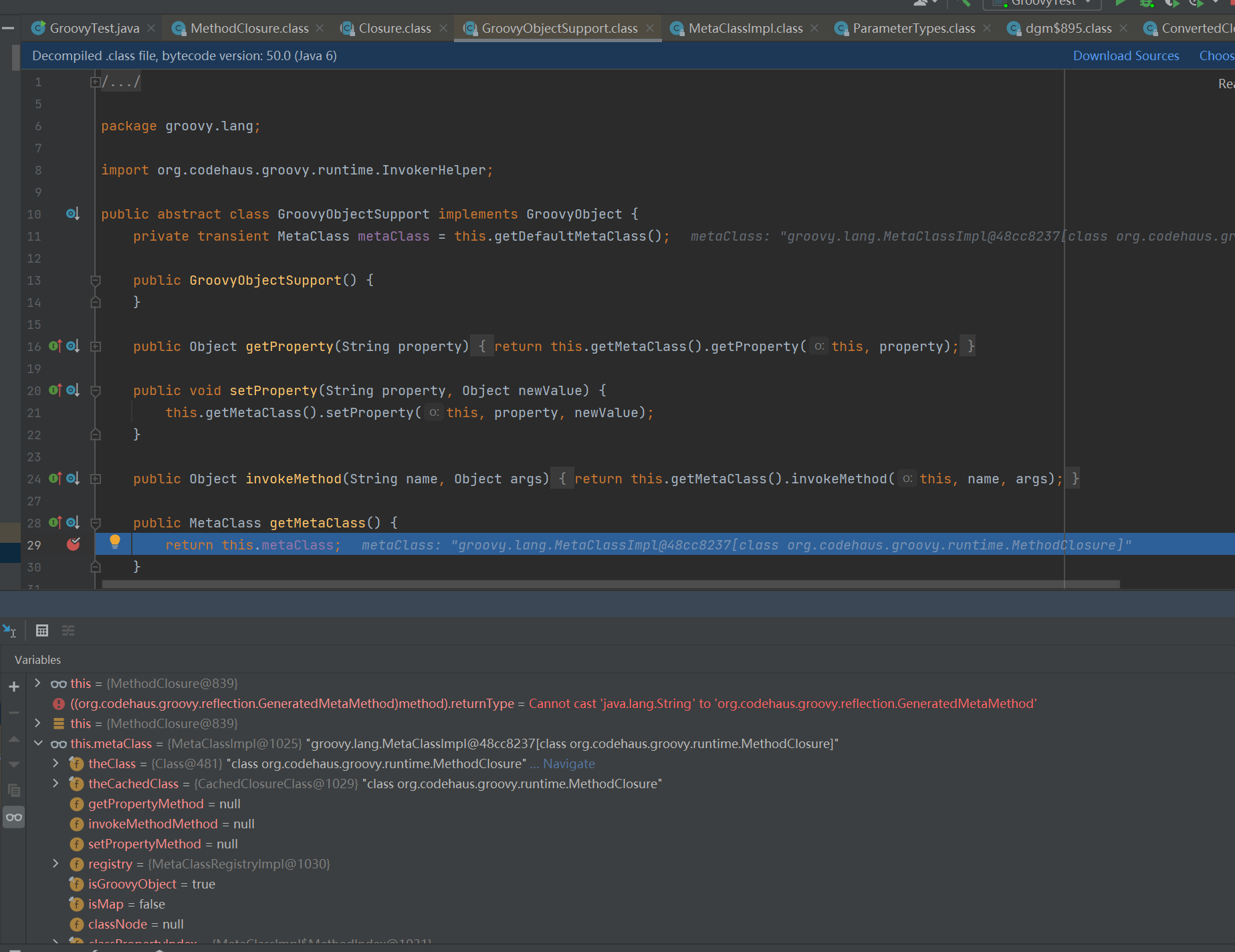The height and width of the screenshot is (952, 1235).
Task: Collapse the this.metaClass watch node
Action: pos(38,743)
